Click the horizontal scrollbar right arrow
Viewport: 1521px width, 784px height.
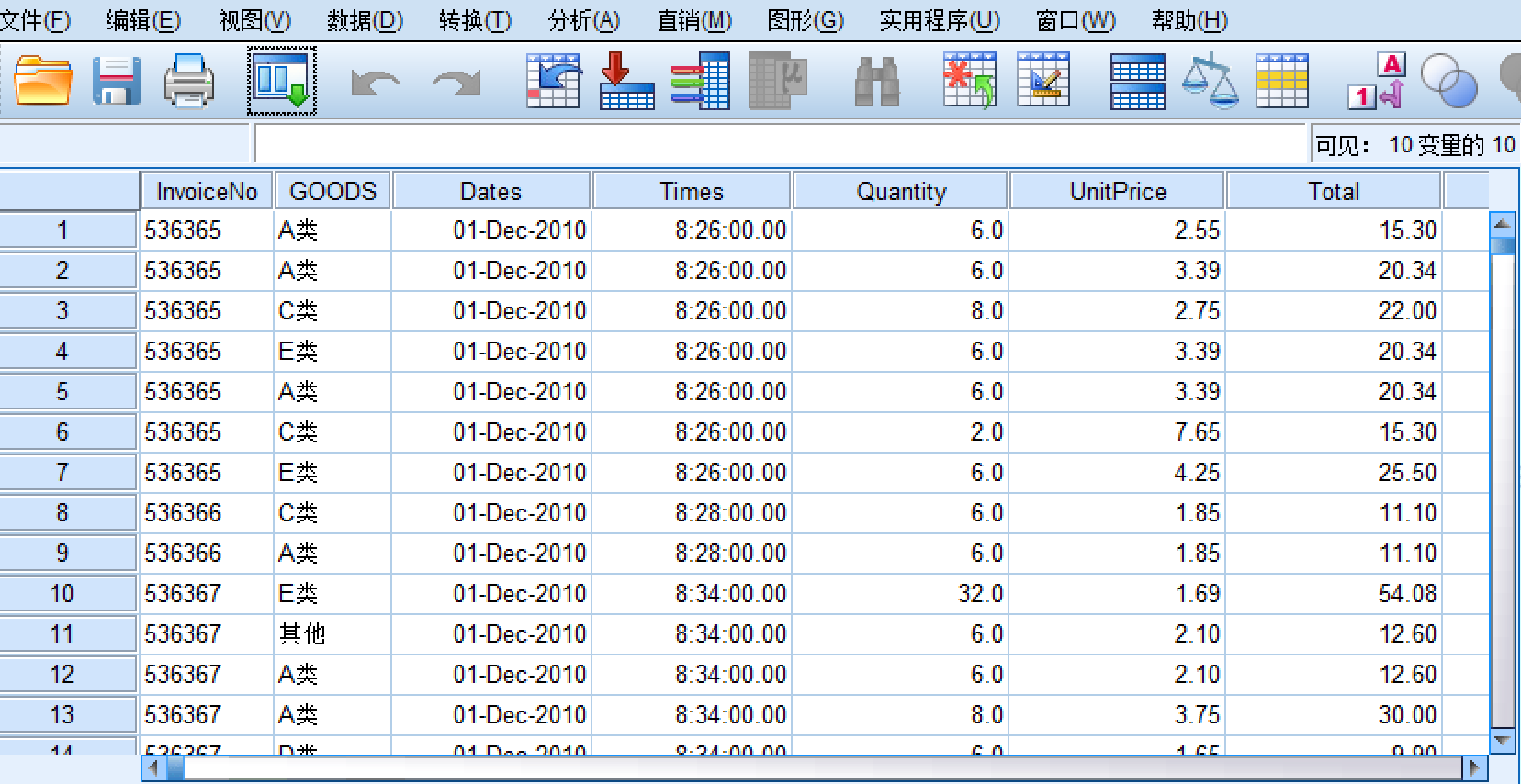pos(1474,767)
